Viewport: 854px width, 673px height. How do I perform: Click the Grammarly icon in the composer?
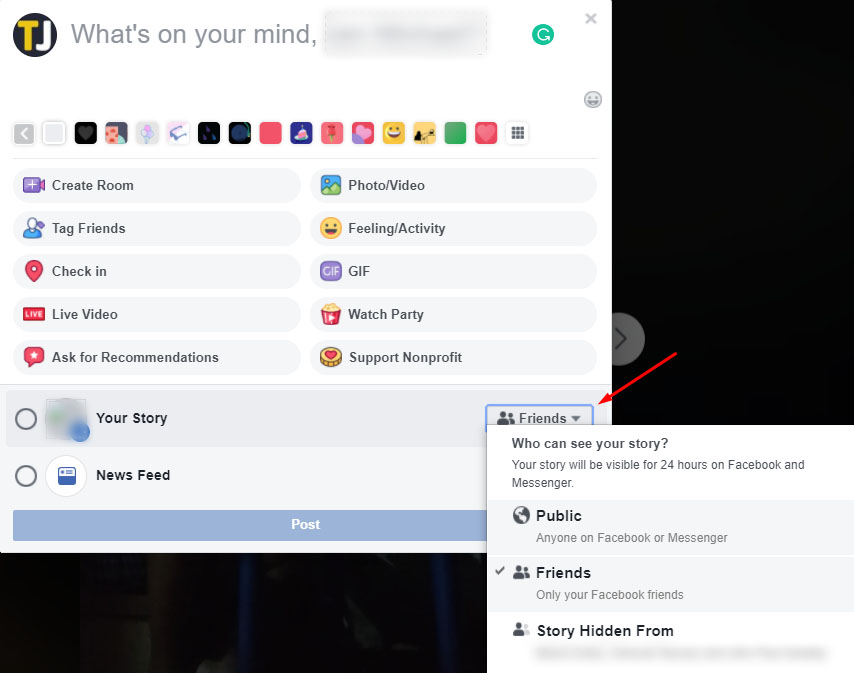click(x=543, y=35)
